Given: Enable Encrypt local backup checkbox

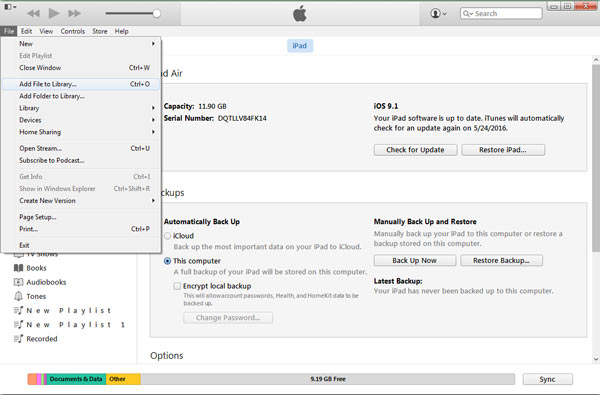Looking at the screenshot, I should 177,286.
